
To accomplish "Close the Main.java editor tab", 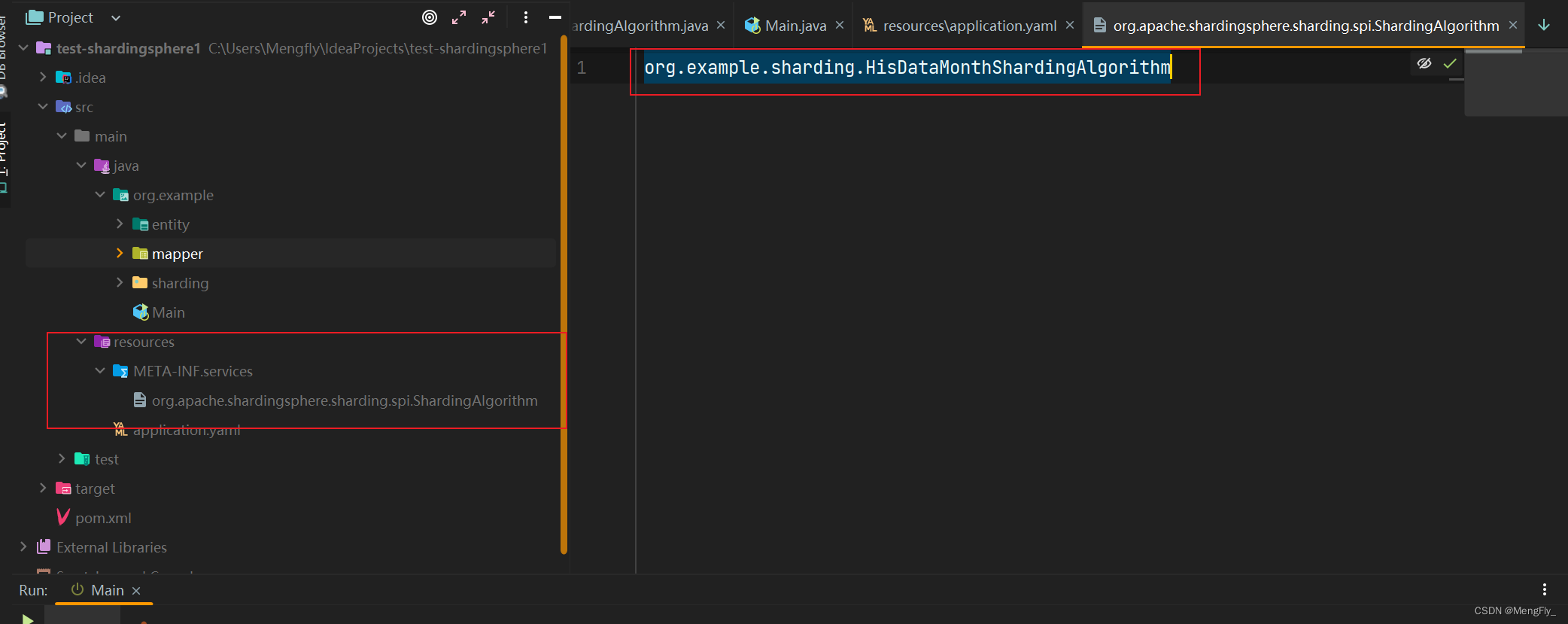I will point(840,25).
